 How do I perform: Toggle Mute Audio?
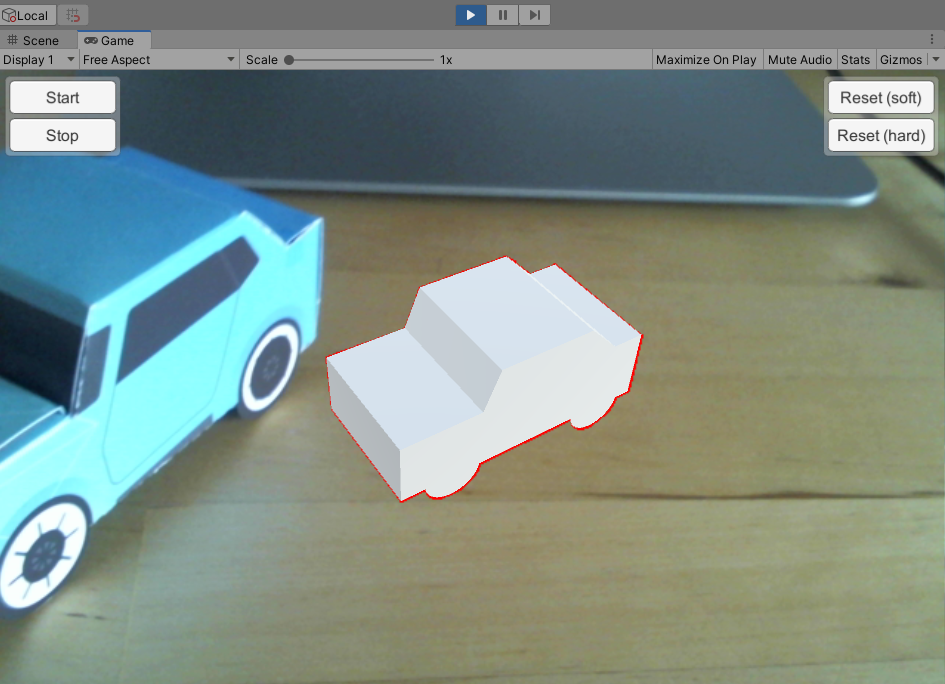click(x=800, y=60)
